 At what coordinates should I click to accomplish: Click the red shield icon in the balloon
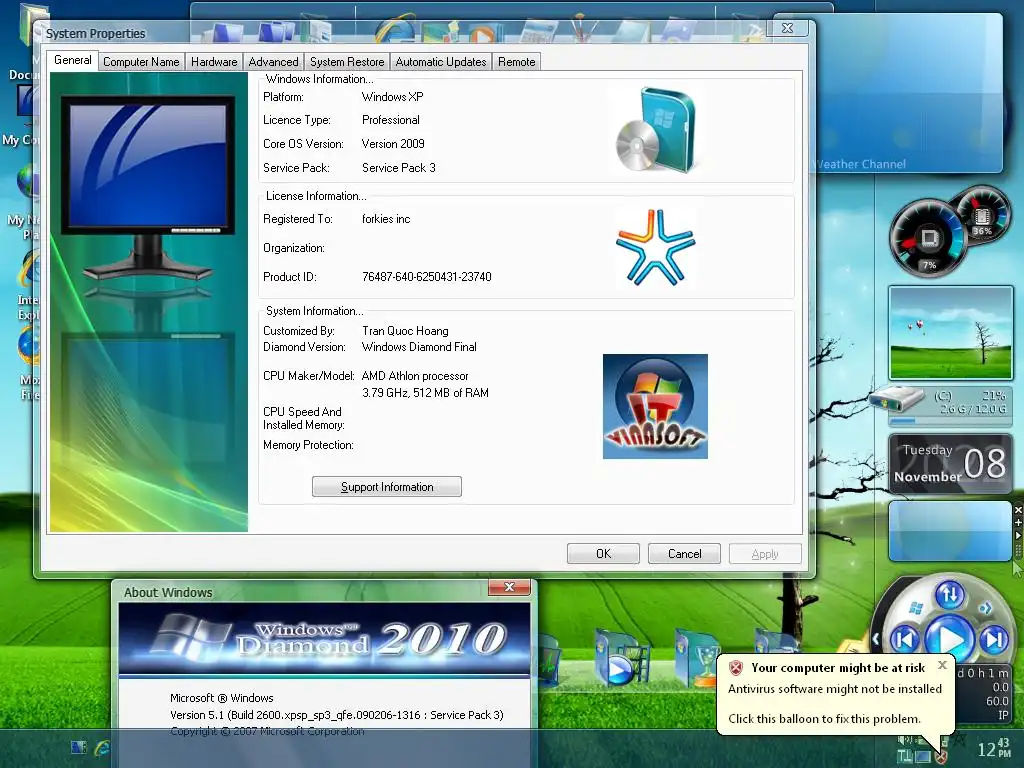click(736, 667)
